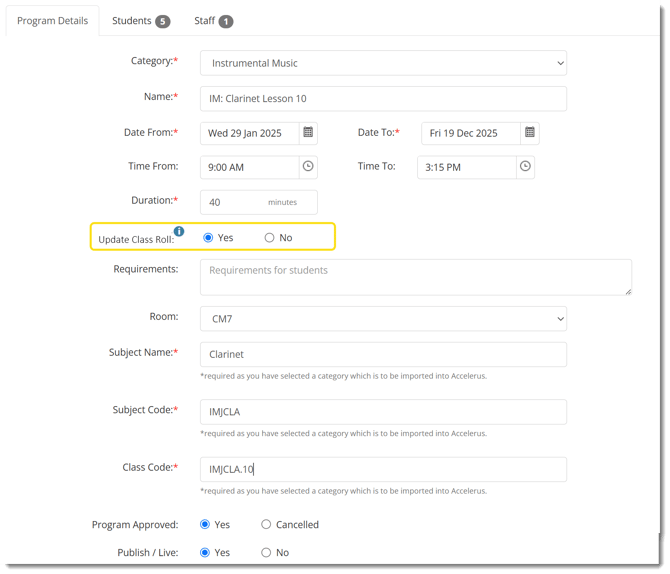
Task: Click the Time To clock icon
Action: click(525, 167)
